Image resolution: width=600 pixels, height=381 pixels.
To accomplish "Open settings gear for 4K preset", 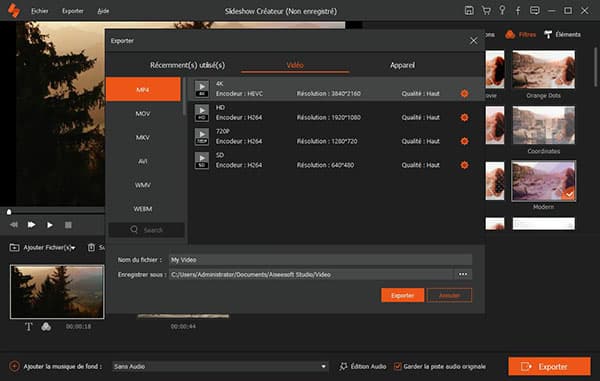I will click(464, 93).
